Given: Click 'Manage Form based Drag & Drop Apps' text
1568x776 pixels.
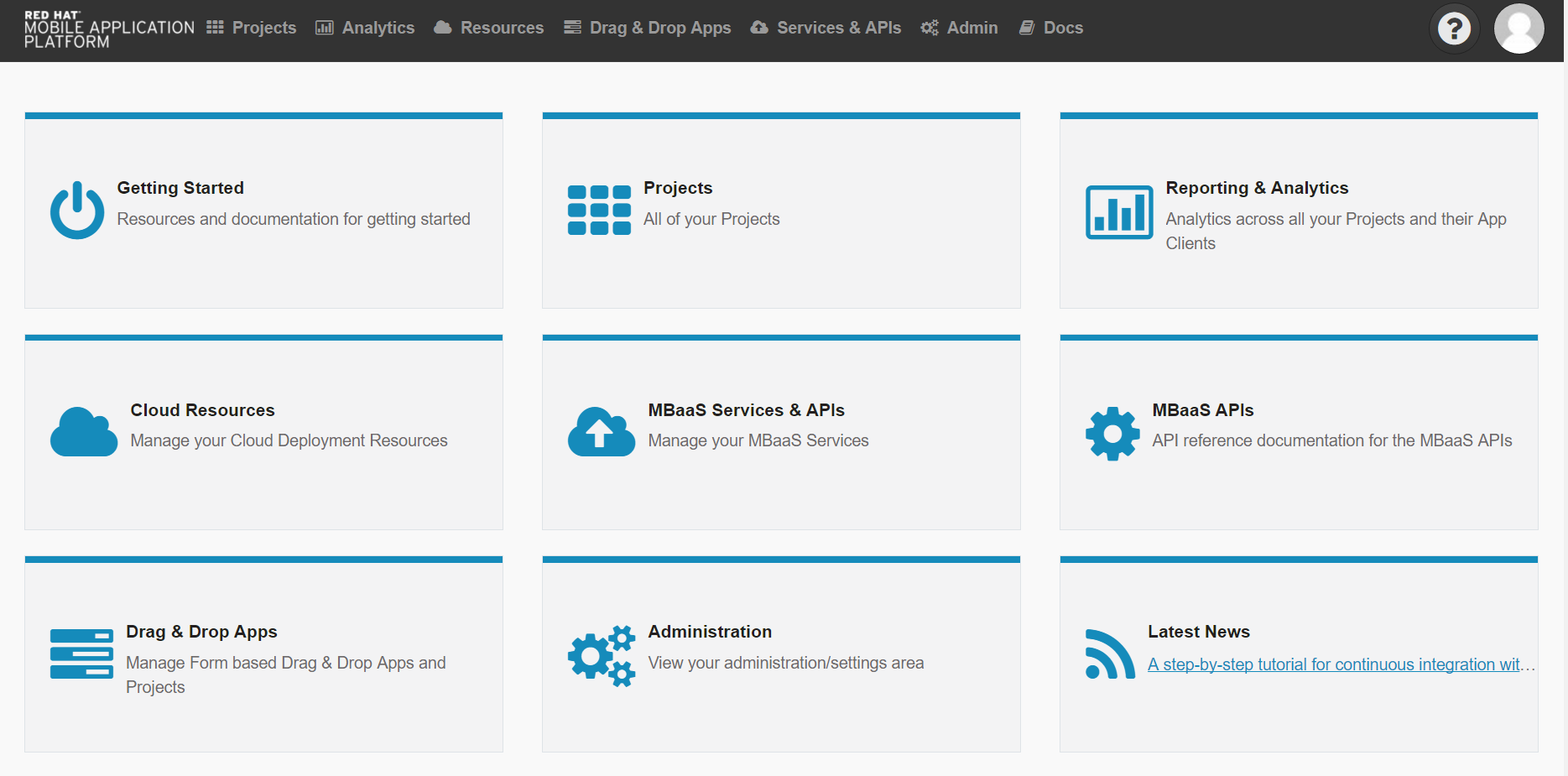Looking at the screenshot, I should pos(286,674).
